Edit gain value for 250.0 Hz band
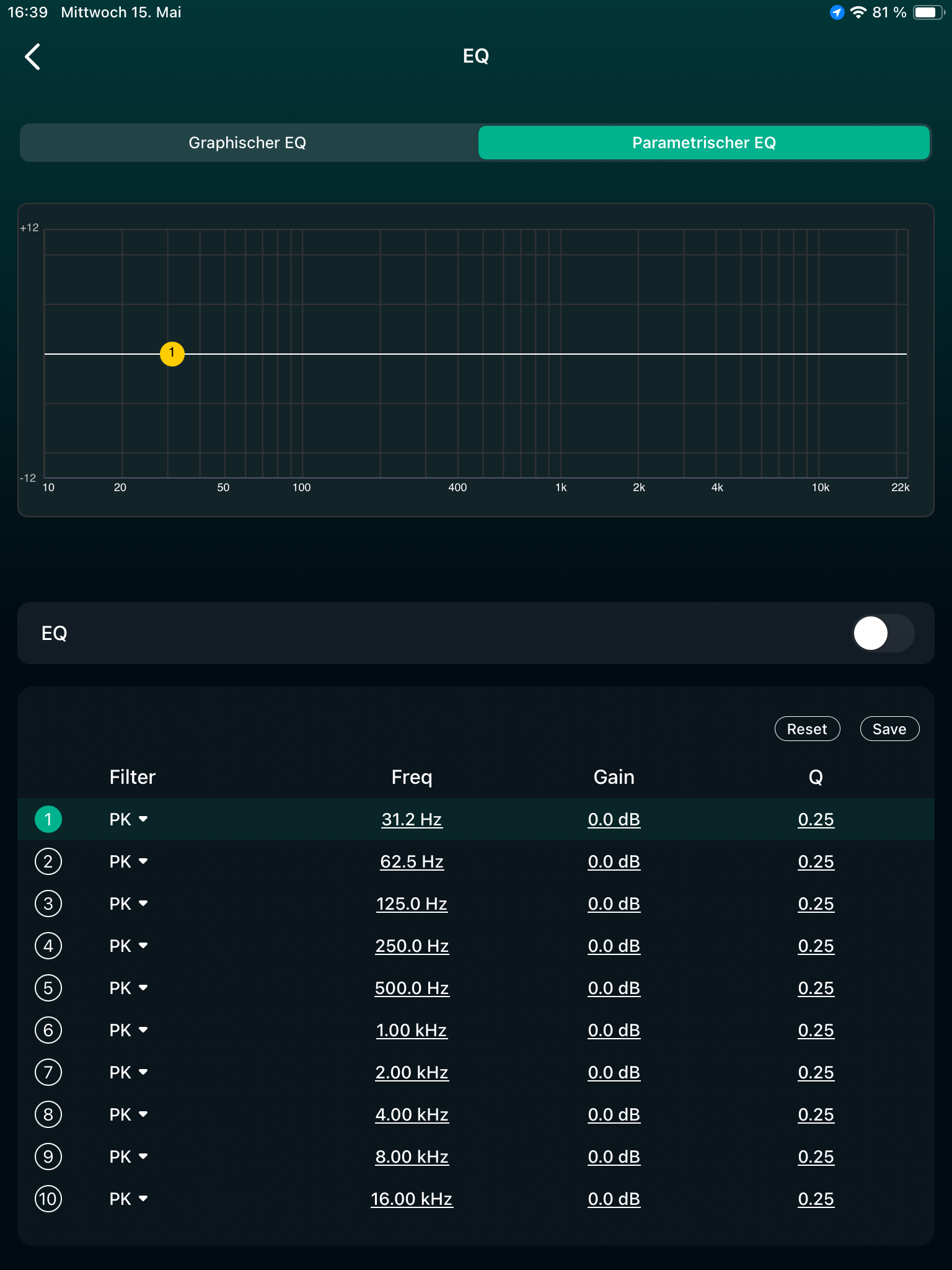Viewport: 952px width, 1270px height. click(x=614, y=946)
